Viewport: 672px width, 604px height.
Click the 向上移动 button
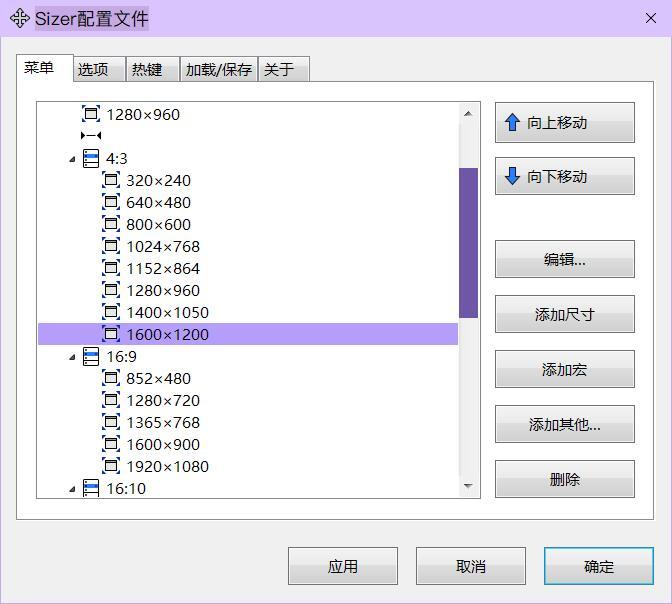[565, 123]
